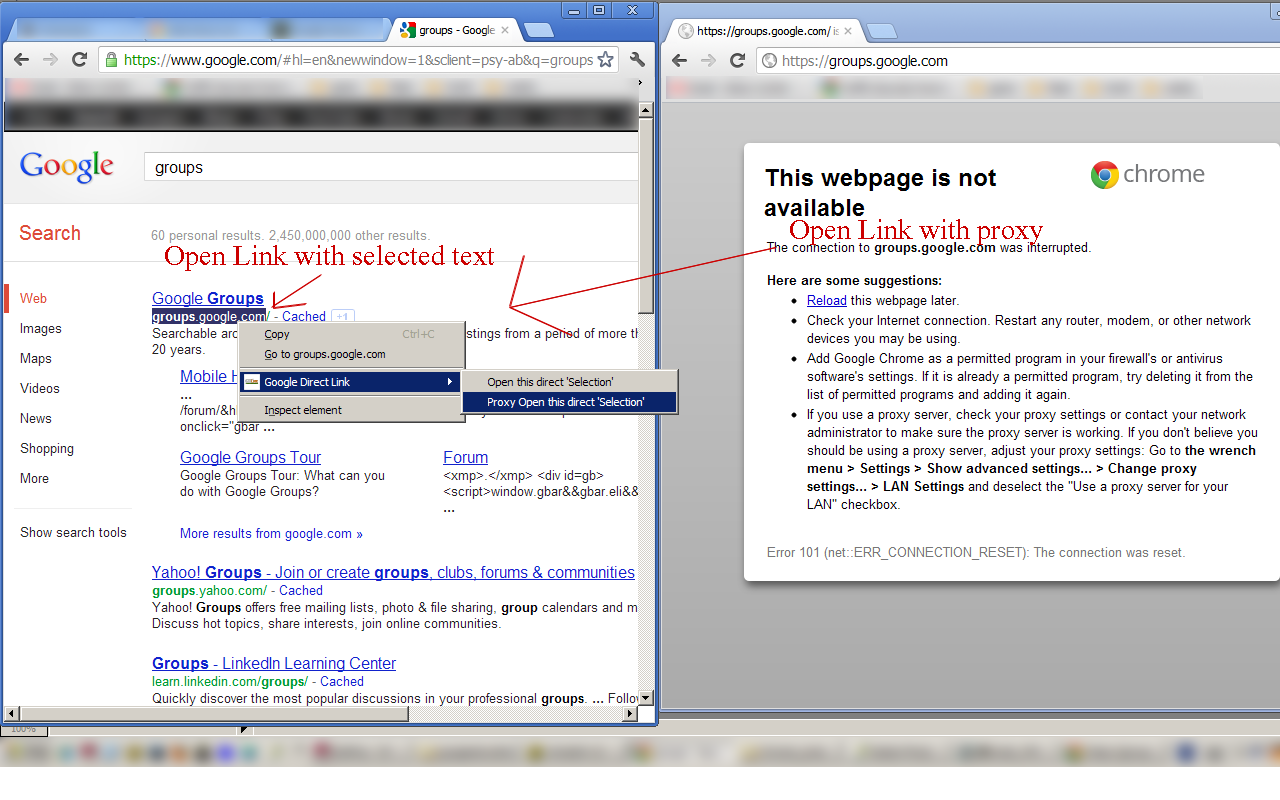The width and height of the screenshot is (1280, 800).
Task: Click the right arrow of the horizontal scrollbar
Action: [630, 713]
